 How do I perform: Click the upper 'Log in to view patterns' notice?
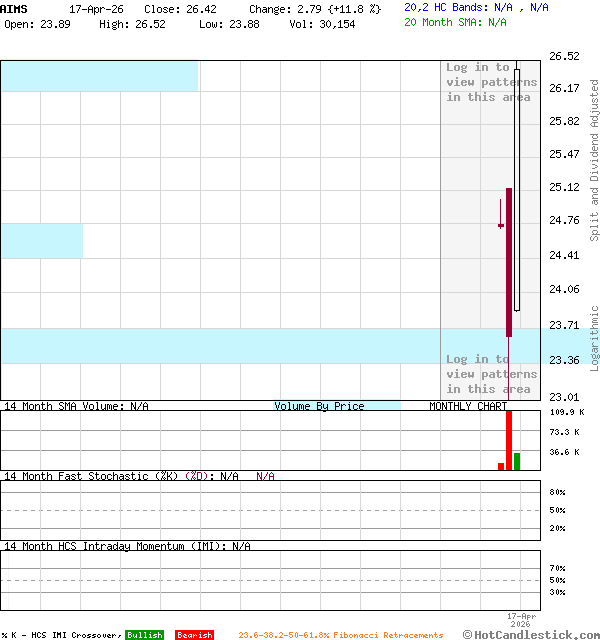(x=490, y=82)
